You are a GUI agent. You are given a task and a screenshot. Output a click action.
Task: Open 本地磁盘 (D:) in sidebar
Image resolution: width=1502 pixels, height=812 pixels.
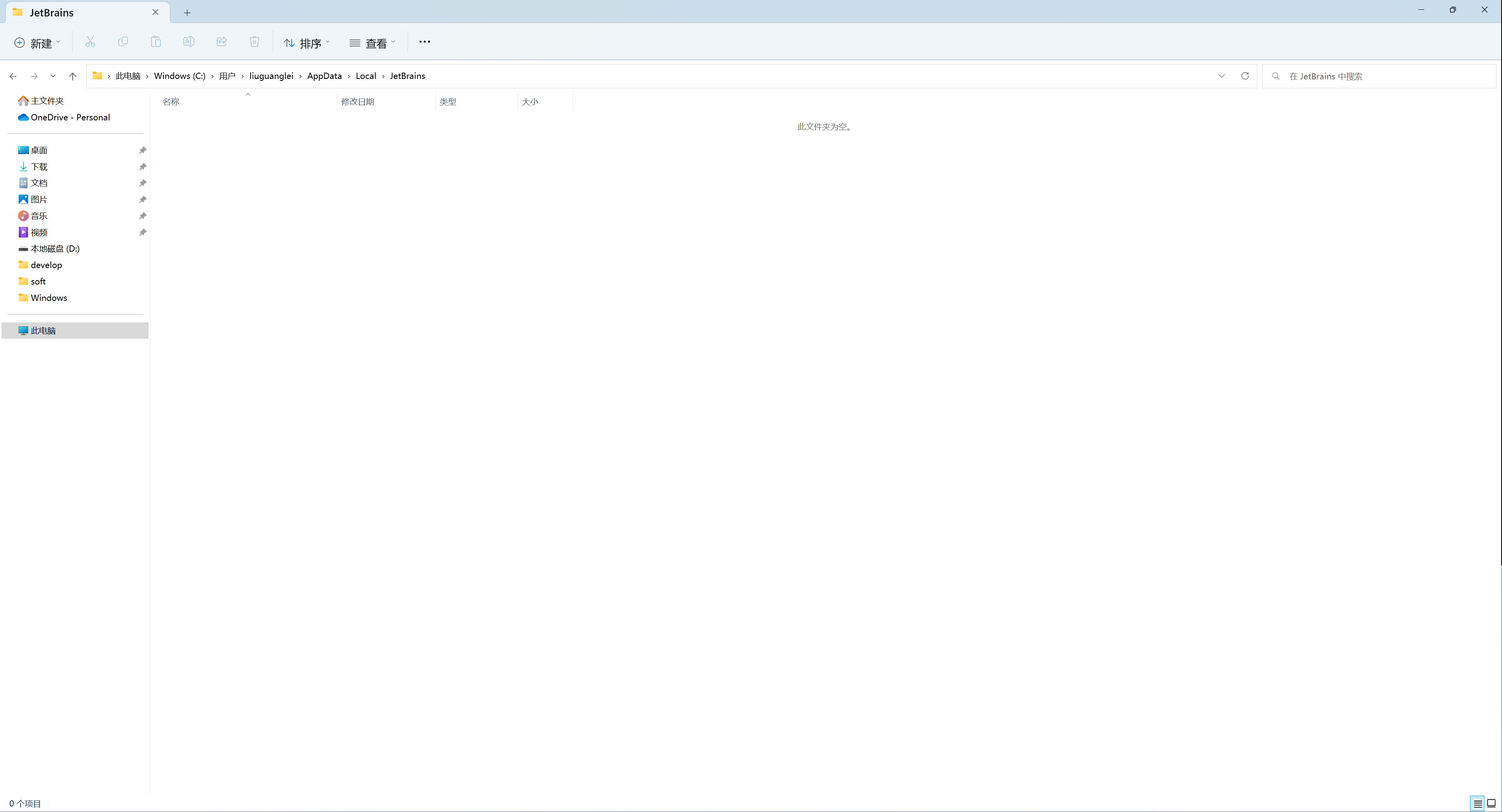(x=49, y=248)
